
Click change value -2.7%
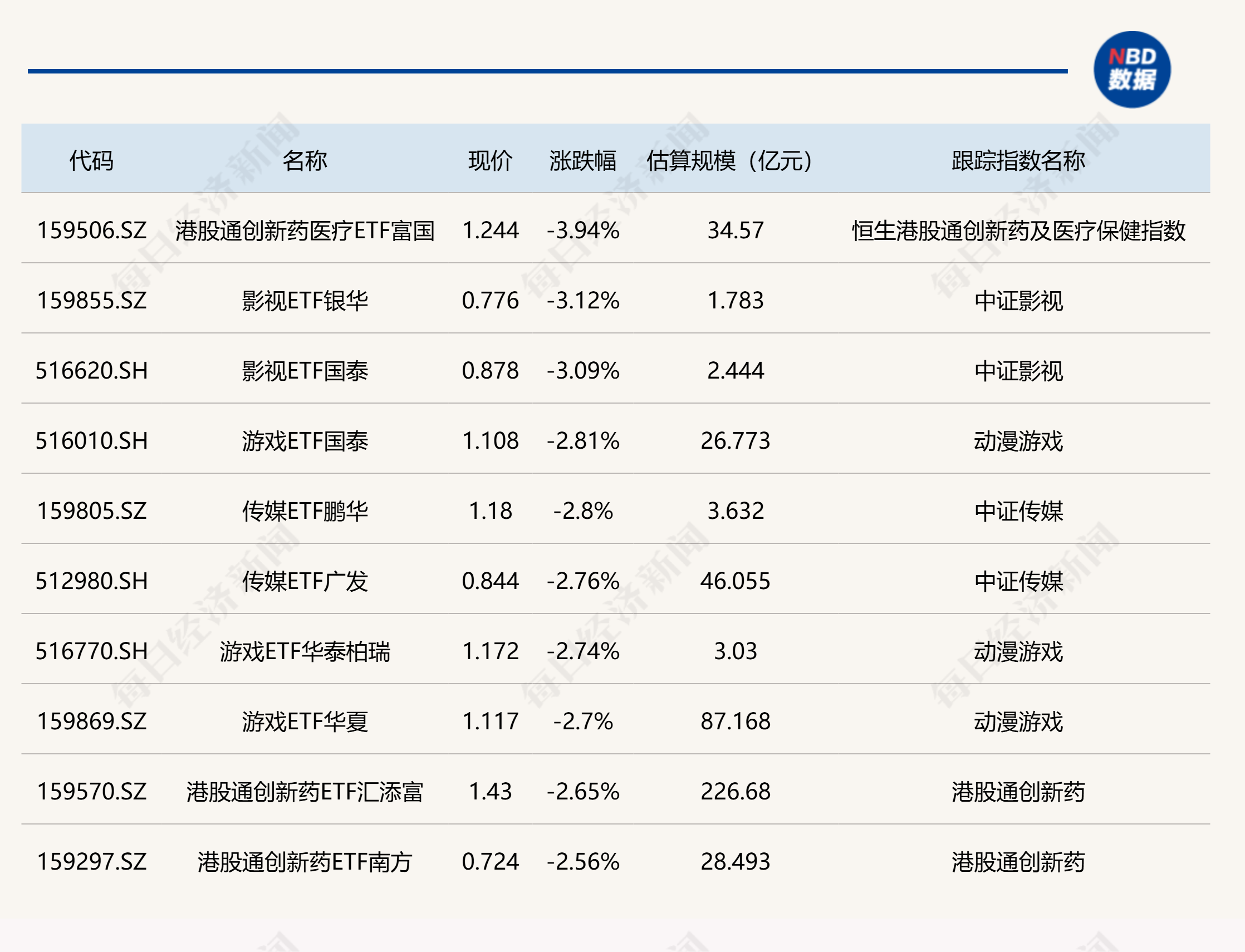(582, 723)
